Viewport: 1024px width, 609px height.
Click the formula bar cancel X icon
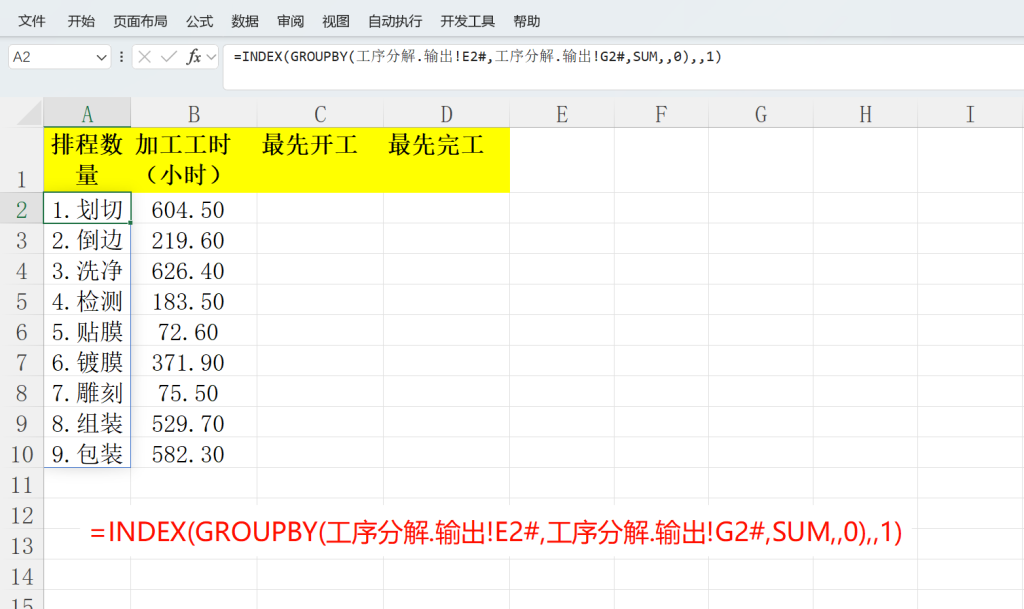[145, 57]
